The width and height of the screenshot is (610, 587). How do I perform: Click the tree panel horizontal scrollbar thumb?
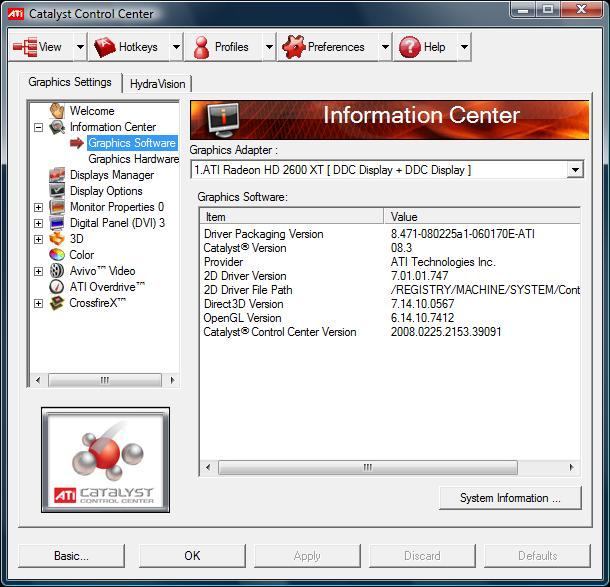click(105, 380)
